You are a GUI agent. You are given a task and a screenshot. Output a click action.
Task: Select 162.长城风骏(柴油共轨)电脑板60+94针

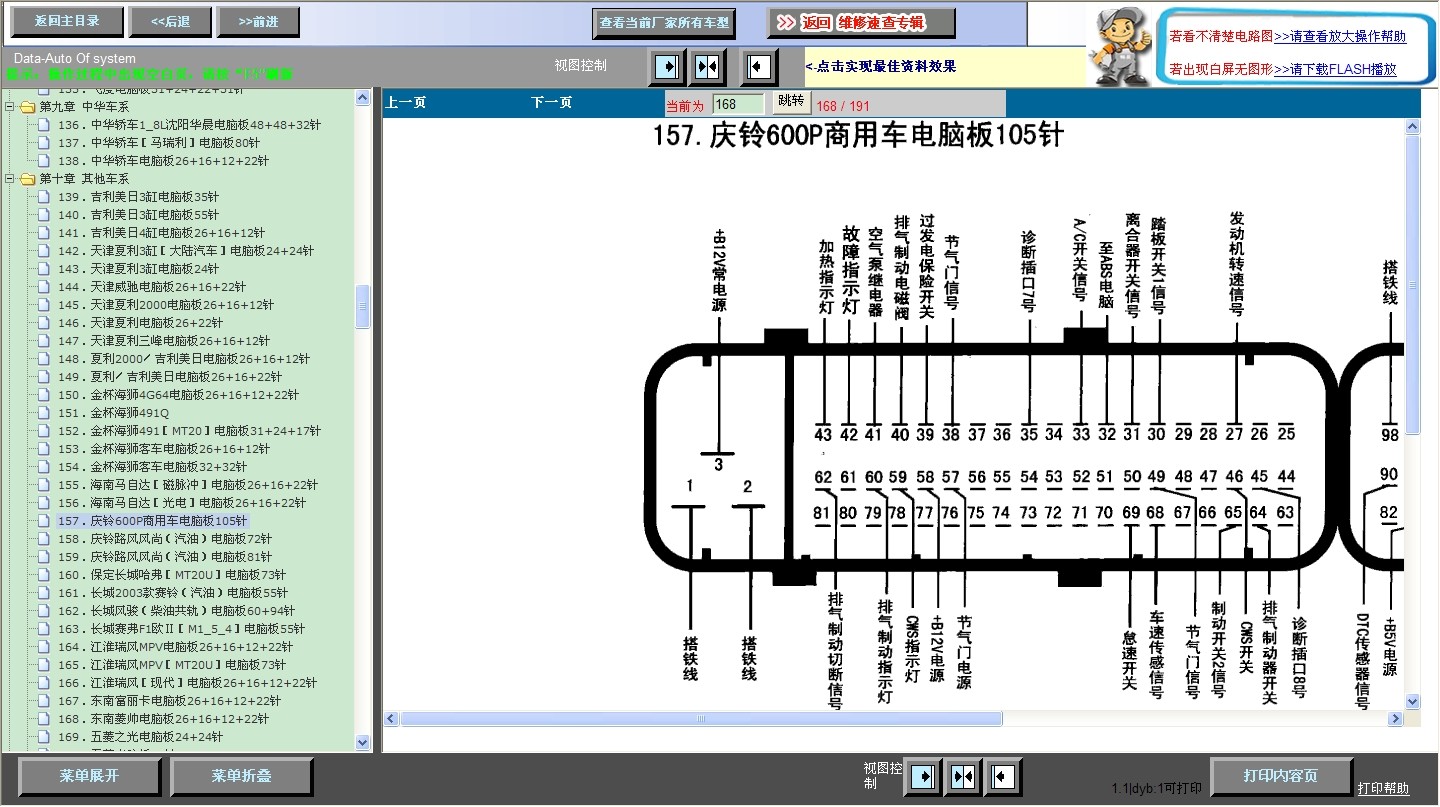pos(176,611)
